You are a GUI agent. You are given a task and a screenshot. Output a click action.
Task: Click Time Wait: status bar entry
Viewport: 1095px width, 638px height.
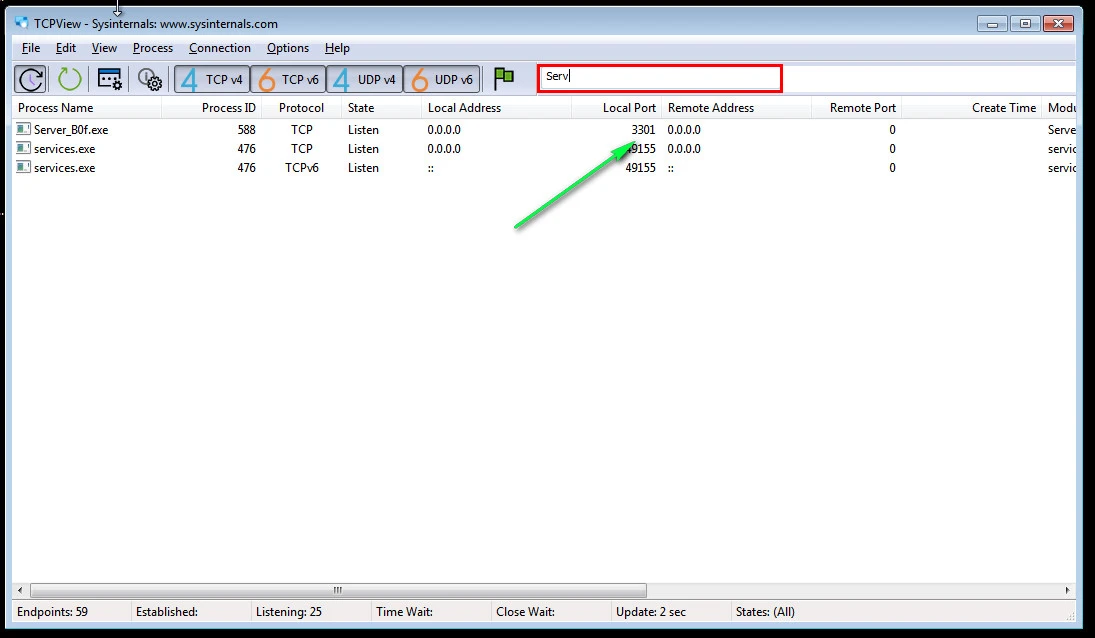(404, 612)
